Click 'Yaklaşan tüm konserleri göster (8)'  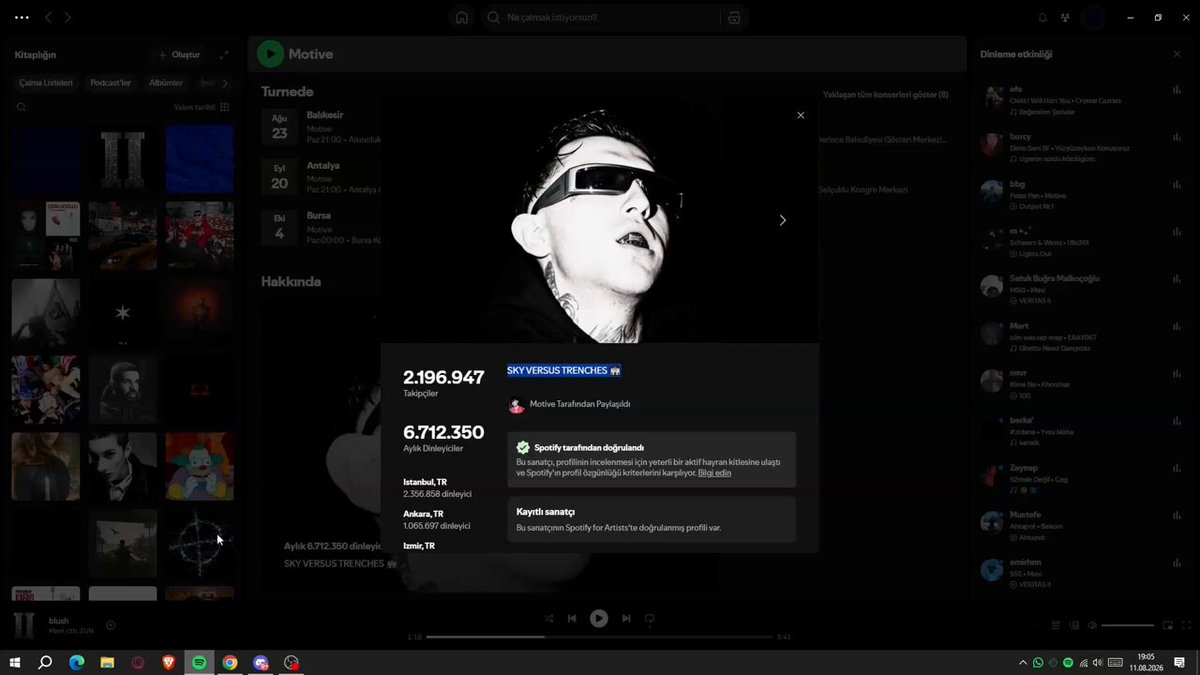(885, 94)
